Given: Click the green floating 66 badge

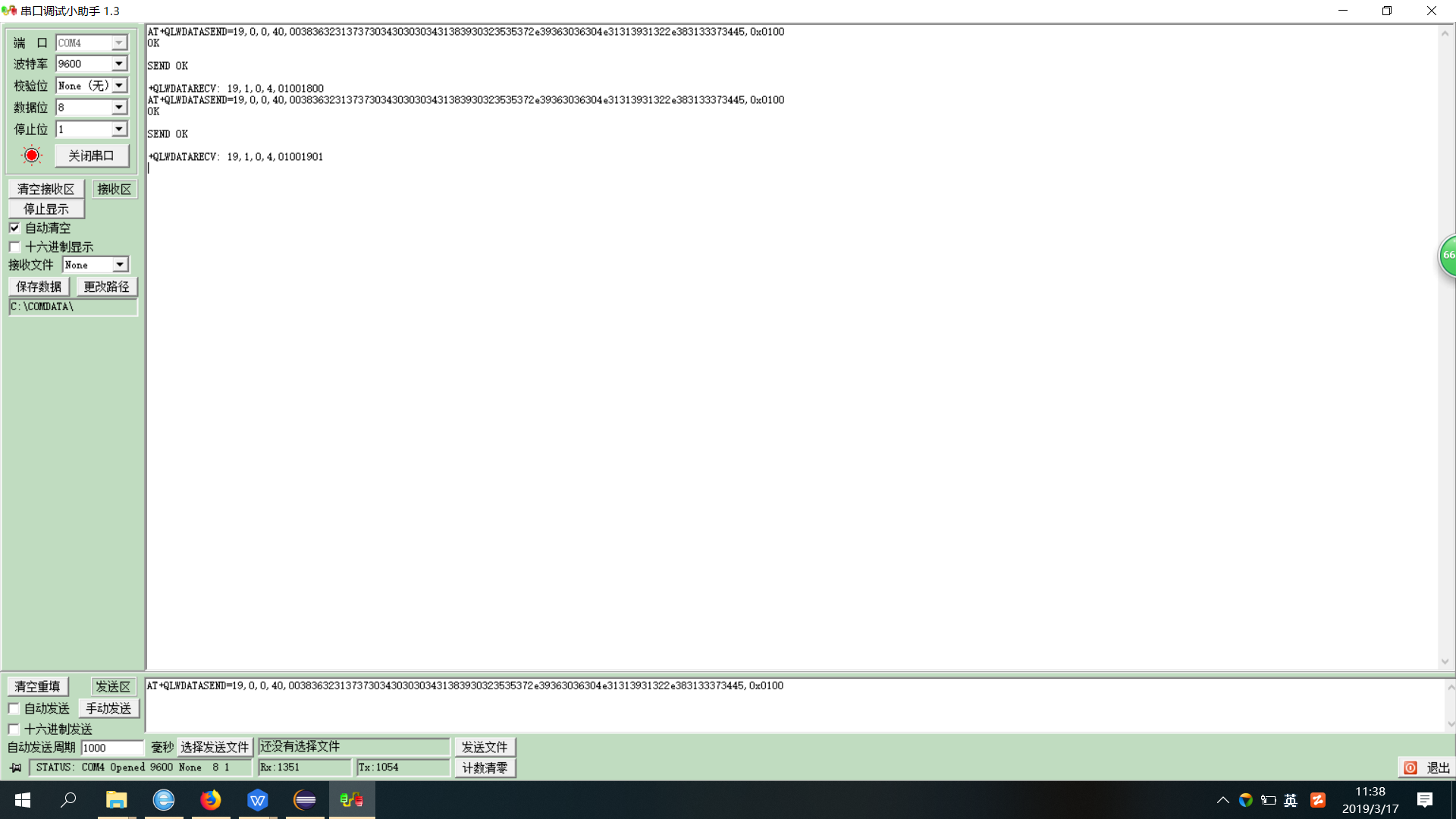Looking at the screenshot, I should 1448,256.
